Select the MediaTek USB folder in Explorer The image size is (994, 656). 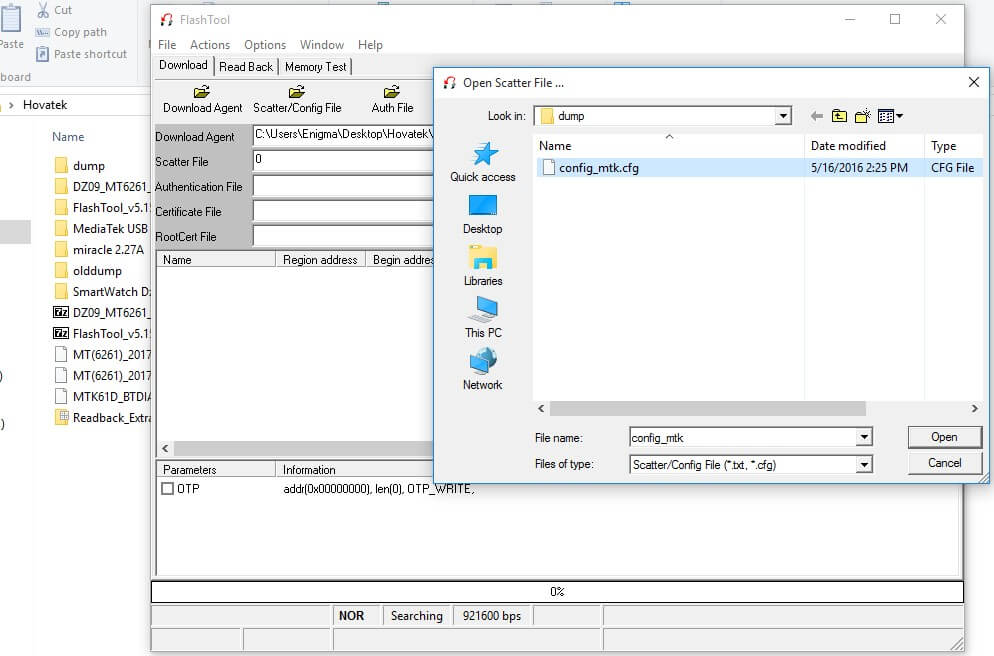(101, 229)
